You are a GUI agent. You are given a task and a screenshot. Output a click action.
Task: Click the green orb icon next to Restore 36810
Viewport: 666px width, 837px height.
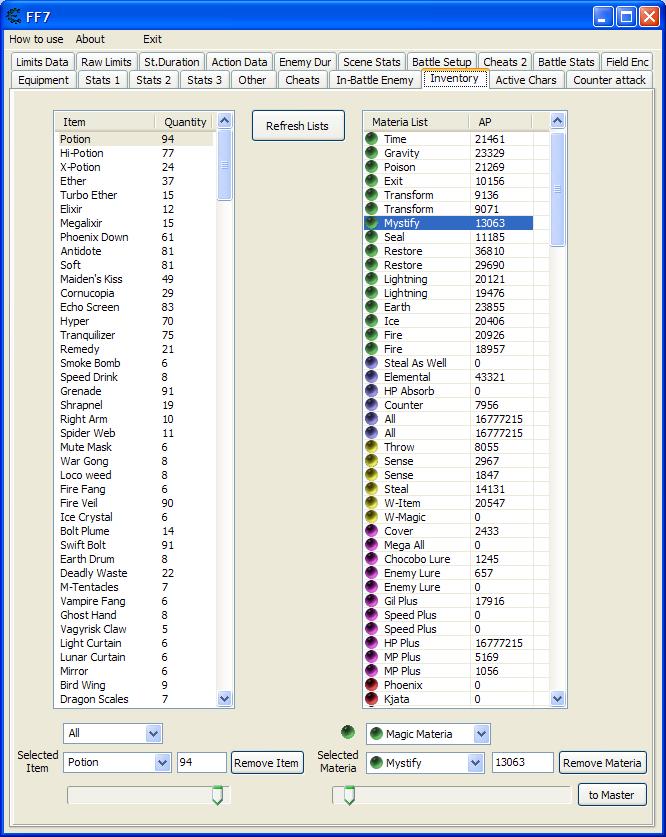pos(372,251)
